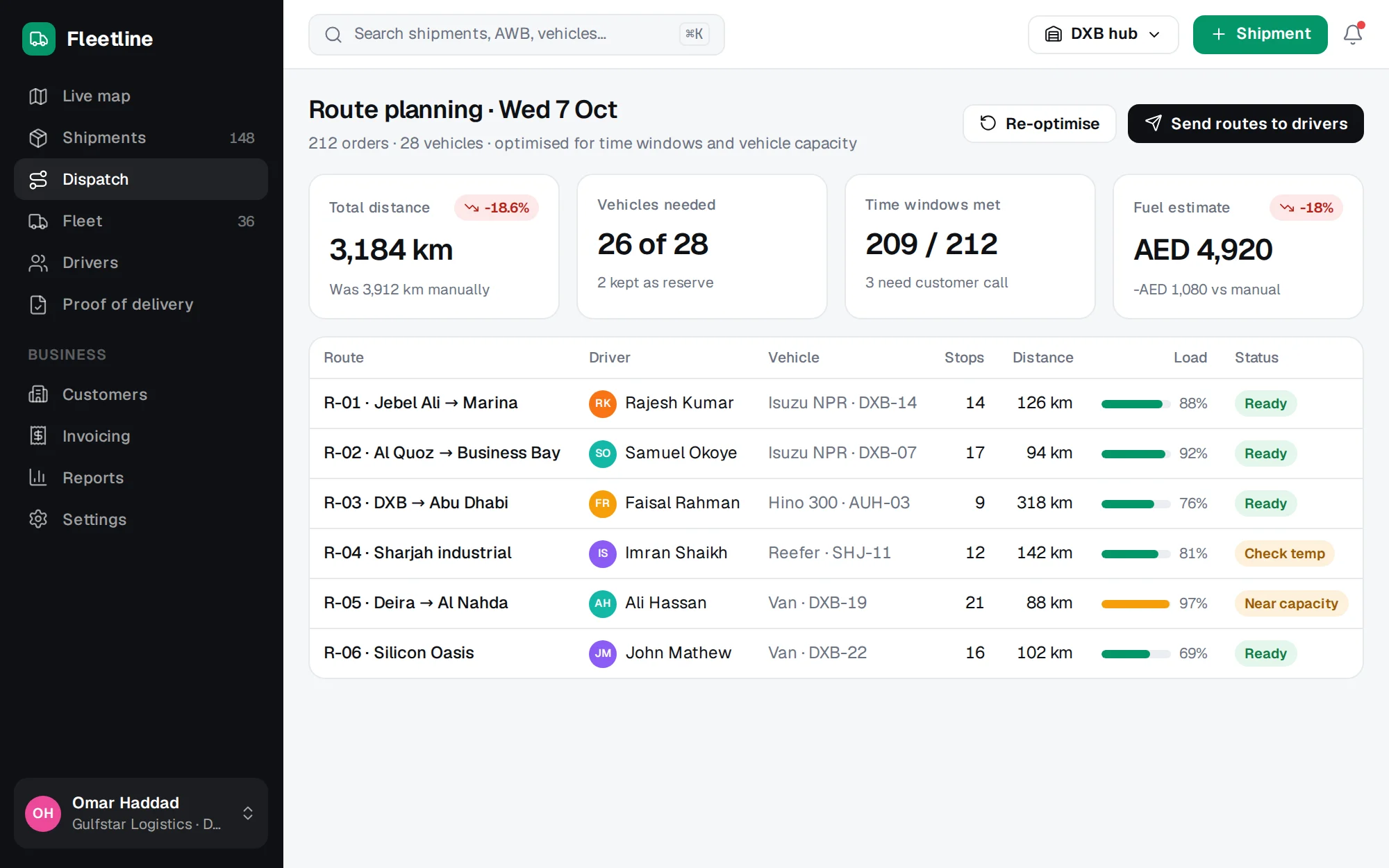Click Imran Shaikh's IS avatar
The width and height of the screenshot is (1389, 868).
603,553
